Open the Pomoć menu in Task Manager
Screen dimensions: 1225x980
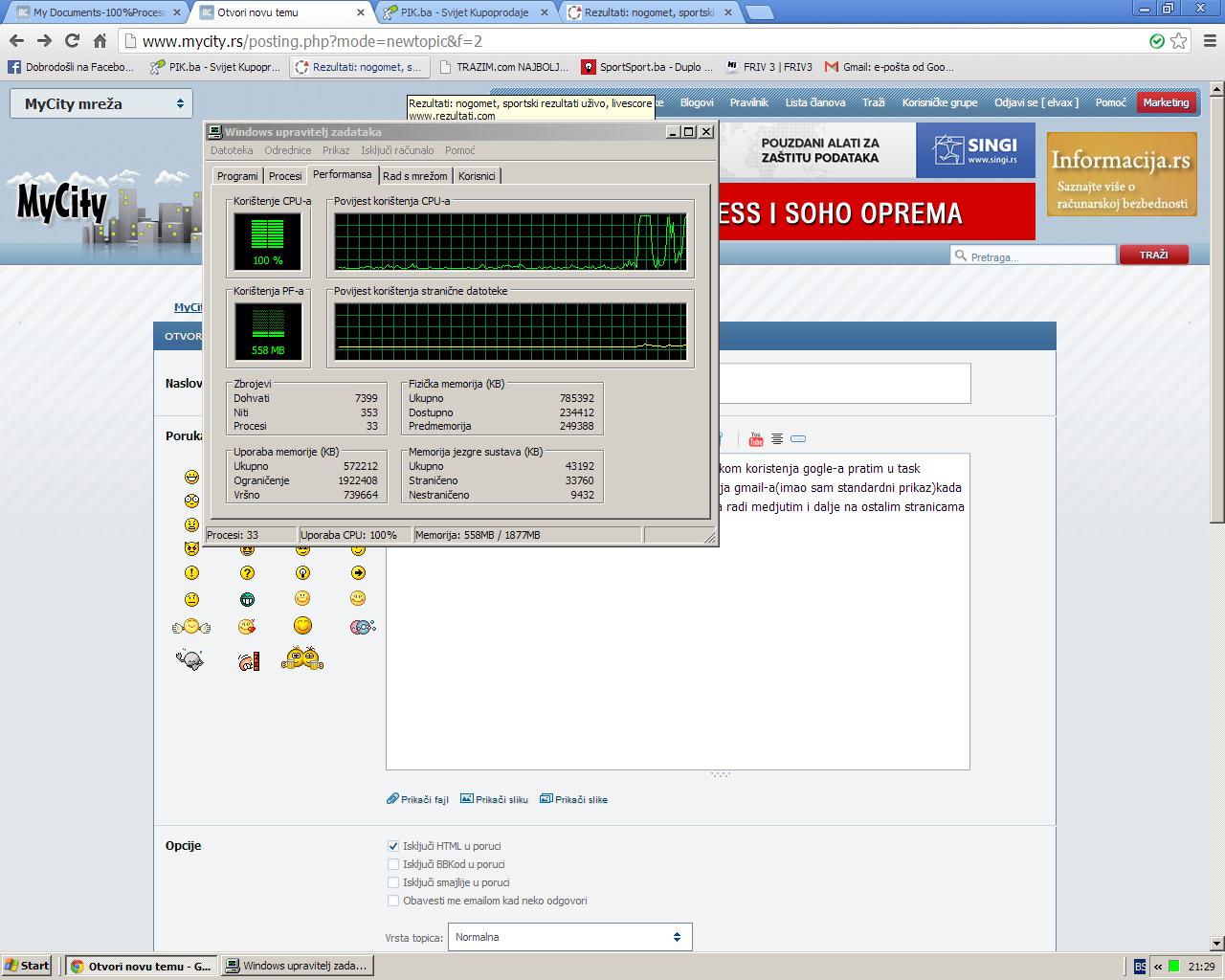pyautogui.click(x=459, y=150)
